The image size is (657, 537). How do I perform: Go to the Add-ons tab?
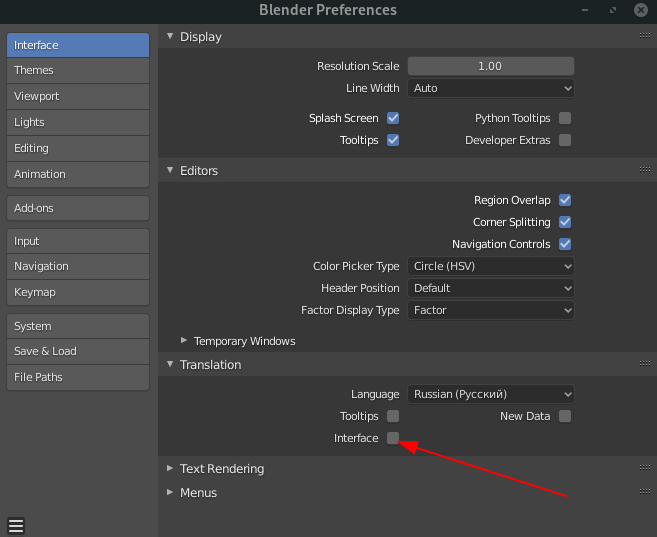(x=78, y=208)
